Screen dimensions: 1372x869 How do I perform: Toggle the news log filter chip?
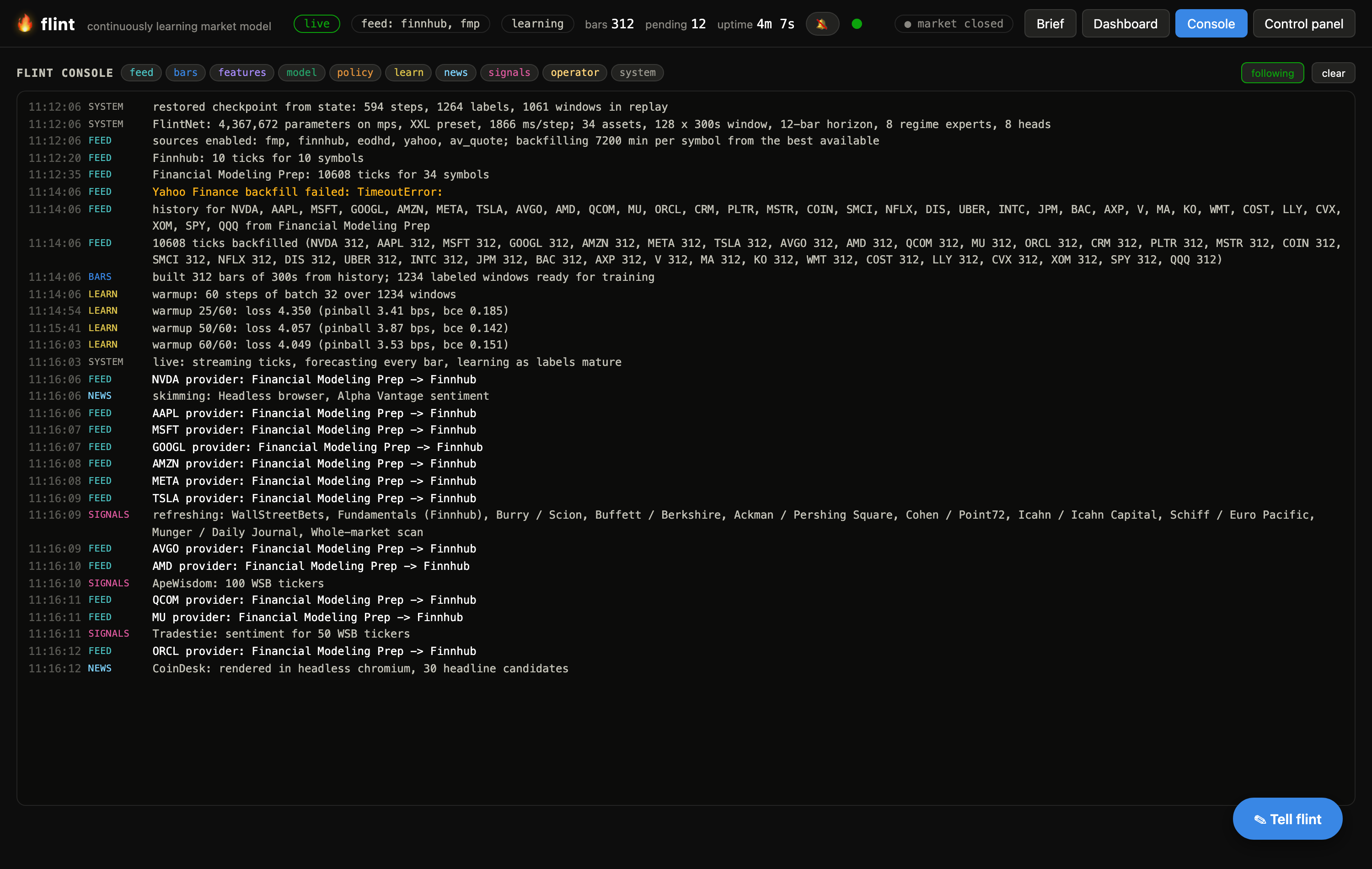[x=456, y=72]
